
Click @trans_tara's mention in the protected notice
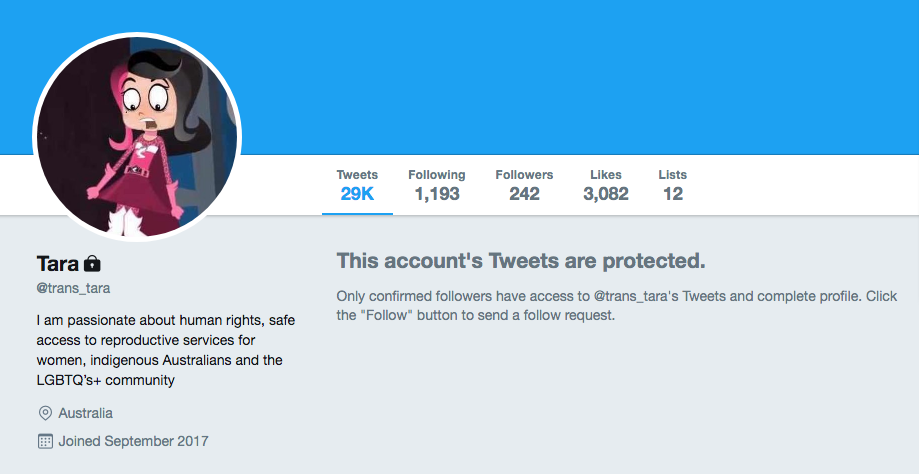(636, 296)
